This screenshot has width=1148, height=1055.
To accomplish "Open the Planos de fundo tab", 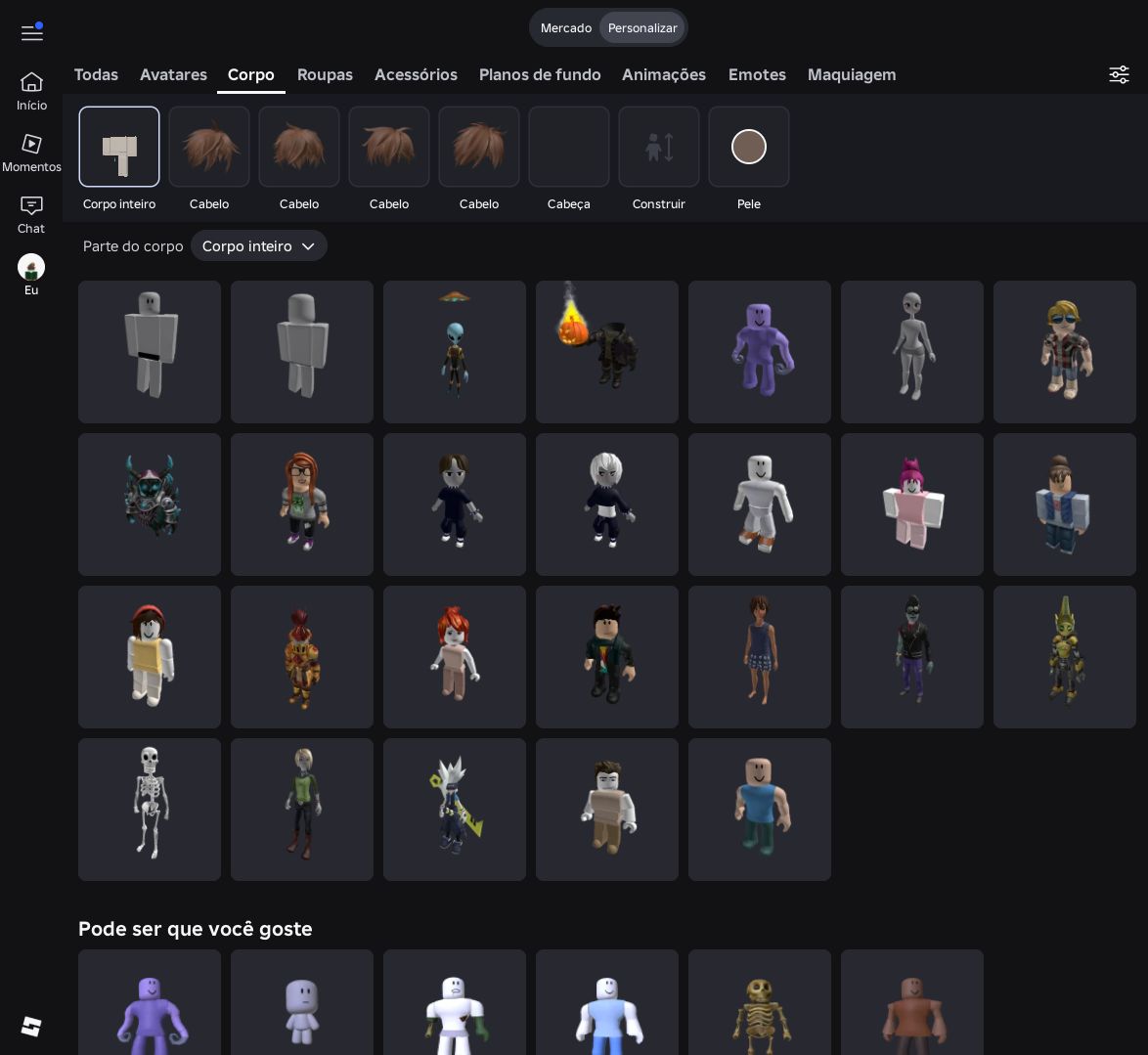I will click(x=540, y=74).
